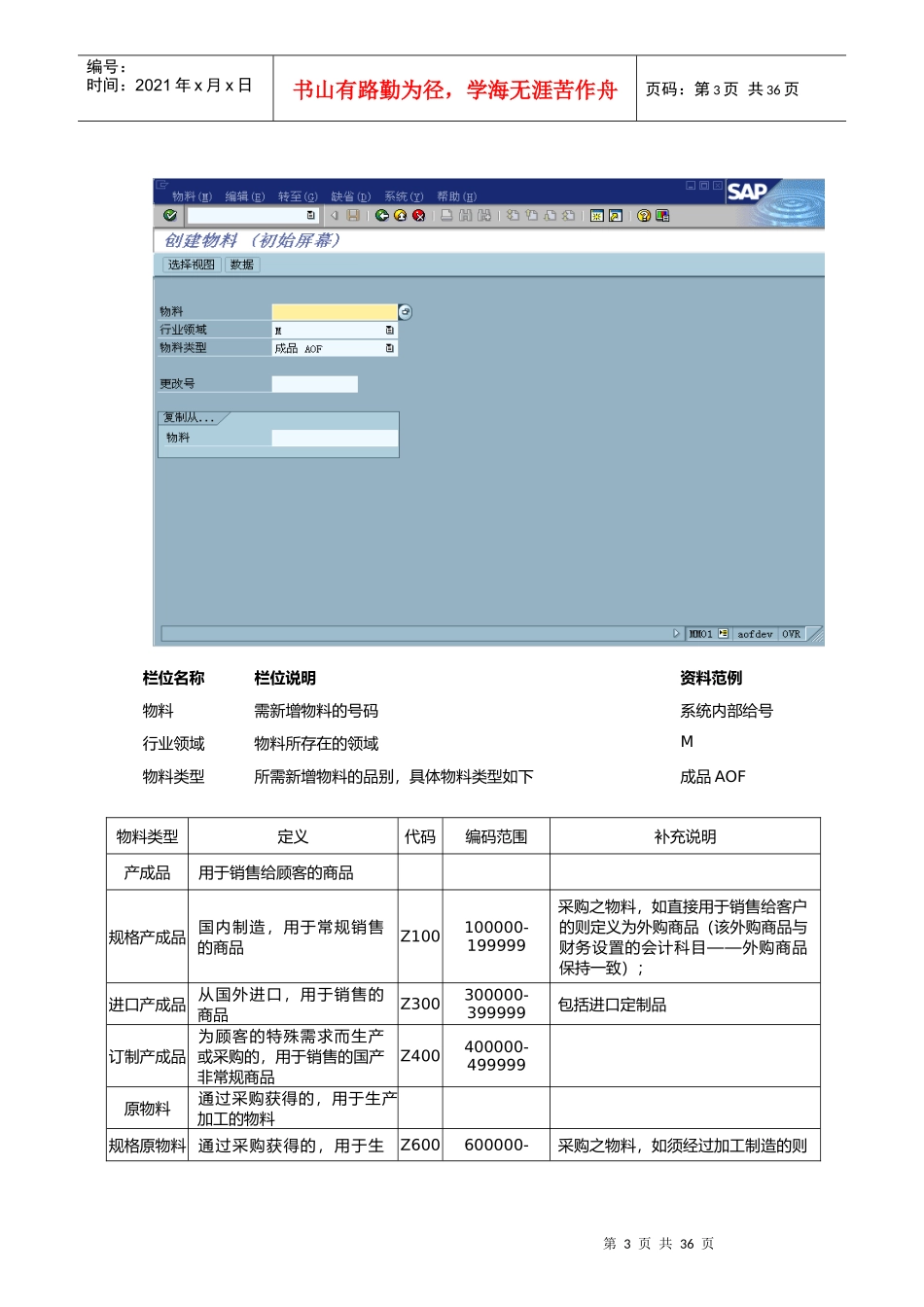924x1307 pixels.
Task: Click the SAP window system menu icon in title bar corner
Action: [x=162, y=184]
